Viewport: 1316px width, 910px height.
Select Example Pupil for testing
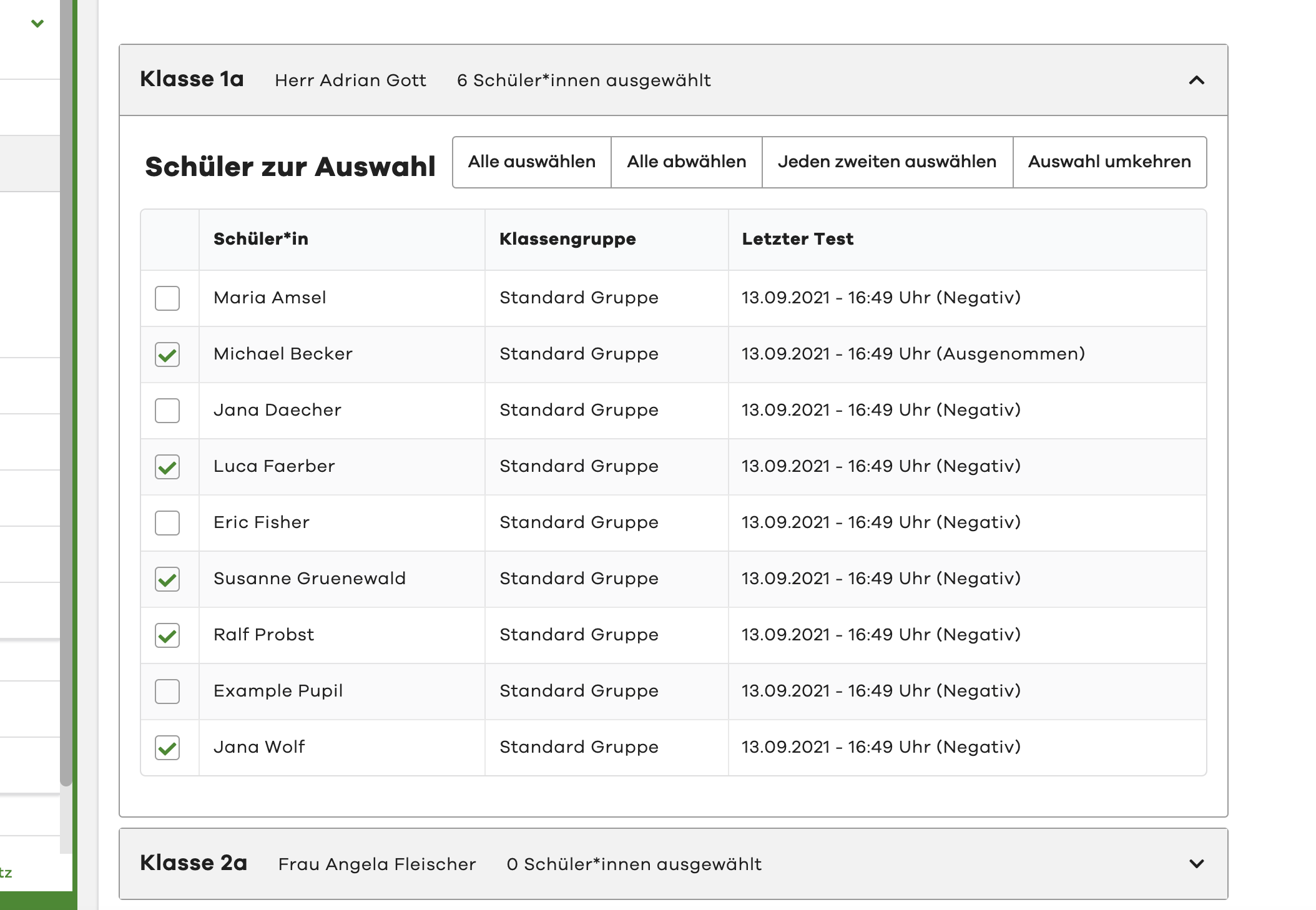point(167,691)
